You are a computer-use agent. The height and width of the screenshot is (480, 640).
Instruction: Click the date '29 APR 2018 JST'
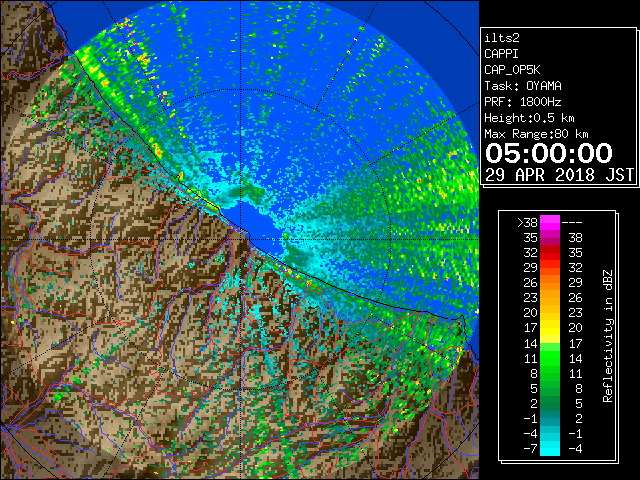[559, 175]
